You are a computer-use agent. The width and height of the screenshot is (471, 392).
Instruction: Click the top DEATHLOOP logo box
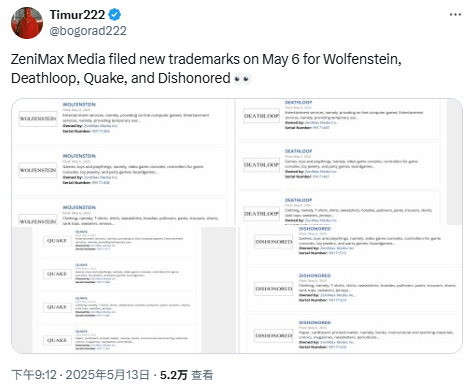(262, 116)
